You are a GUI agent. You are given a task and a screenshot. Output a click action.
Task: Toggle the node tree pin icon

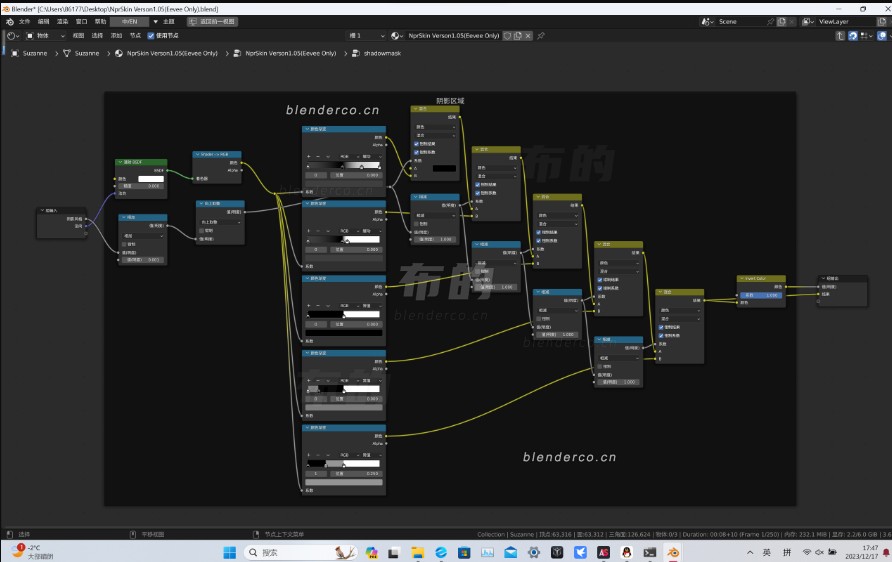[x=541, y=36]
